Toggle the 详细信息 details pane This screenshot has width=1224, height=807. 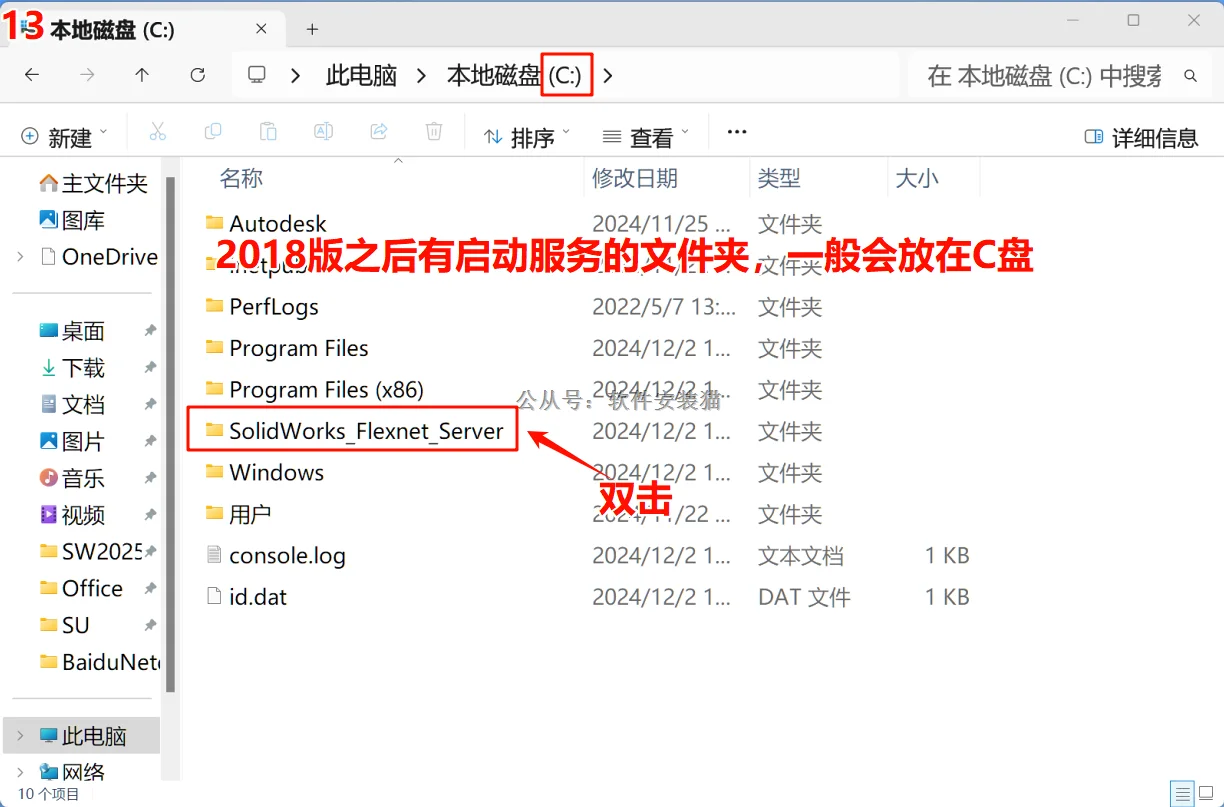(x=1141, y=137)
